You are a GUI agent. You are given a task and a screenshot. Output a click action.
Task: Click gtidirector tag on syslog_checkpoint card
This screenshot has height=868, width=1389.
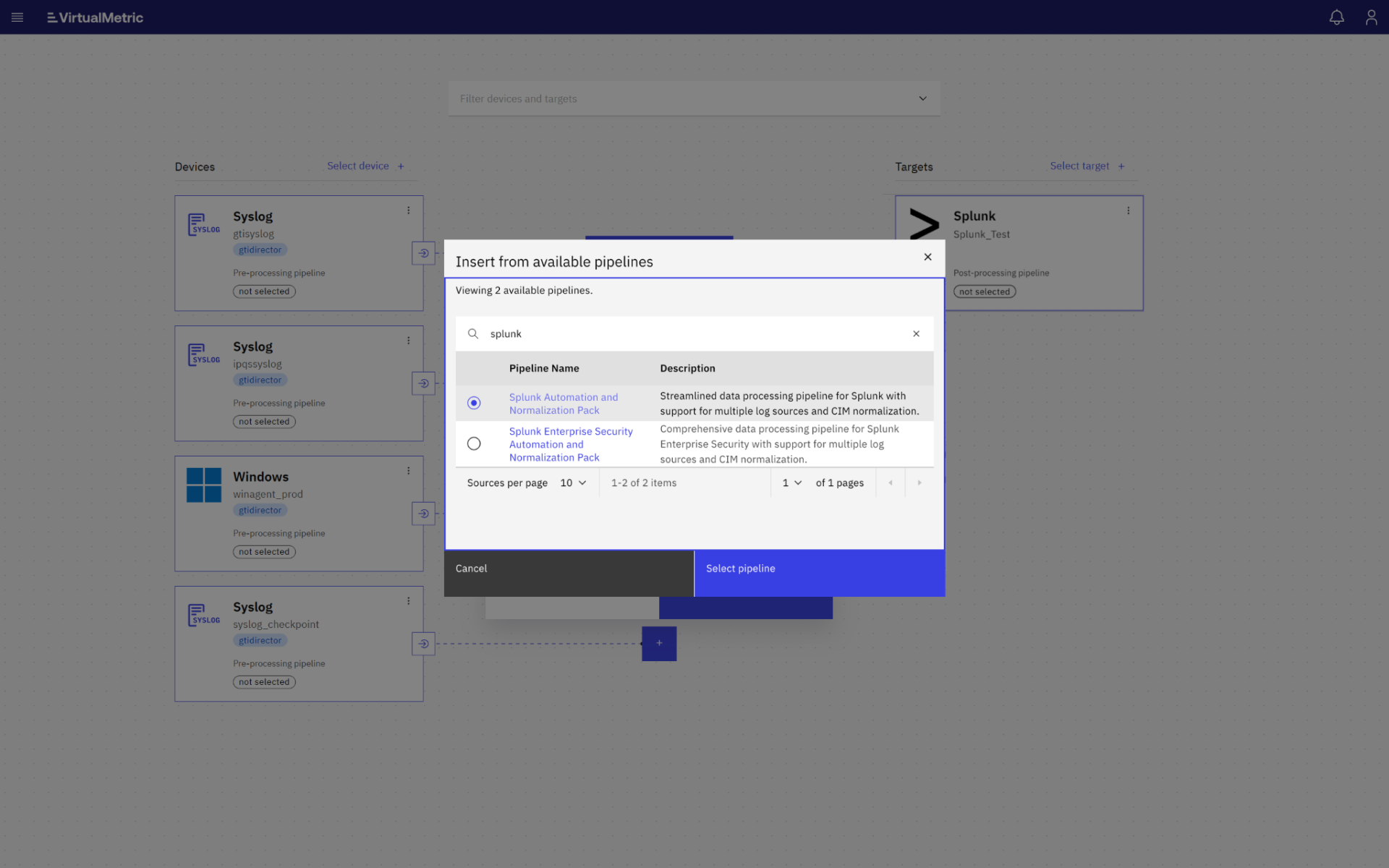tap(260, 640)
